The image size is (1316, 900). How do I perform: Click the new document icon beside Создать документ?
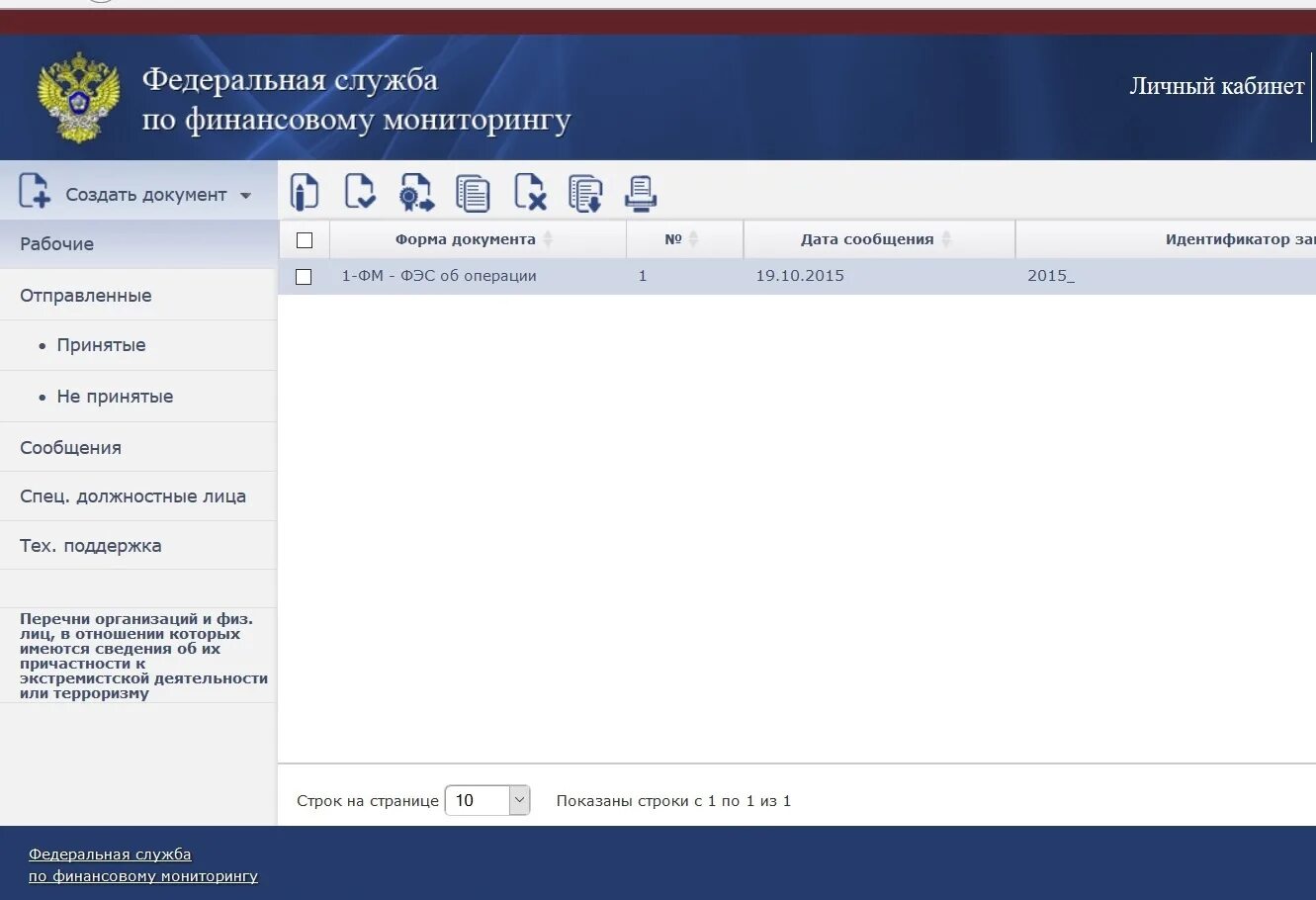34,190
